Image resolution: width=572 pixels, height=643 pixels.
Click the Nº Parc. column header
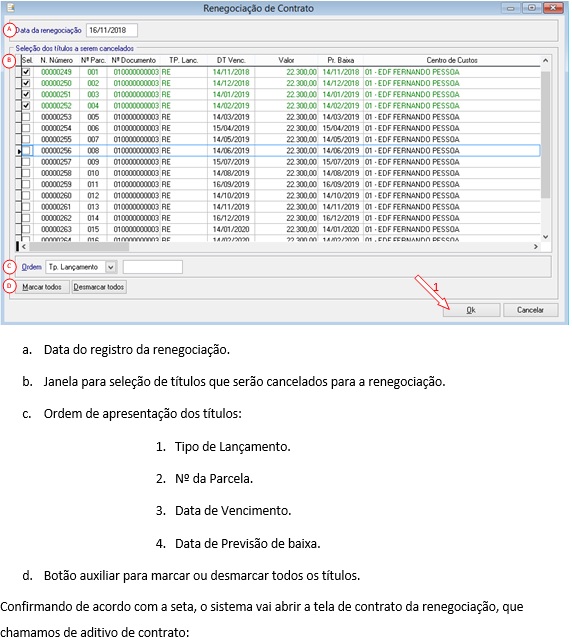coord(93,60)
